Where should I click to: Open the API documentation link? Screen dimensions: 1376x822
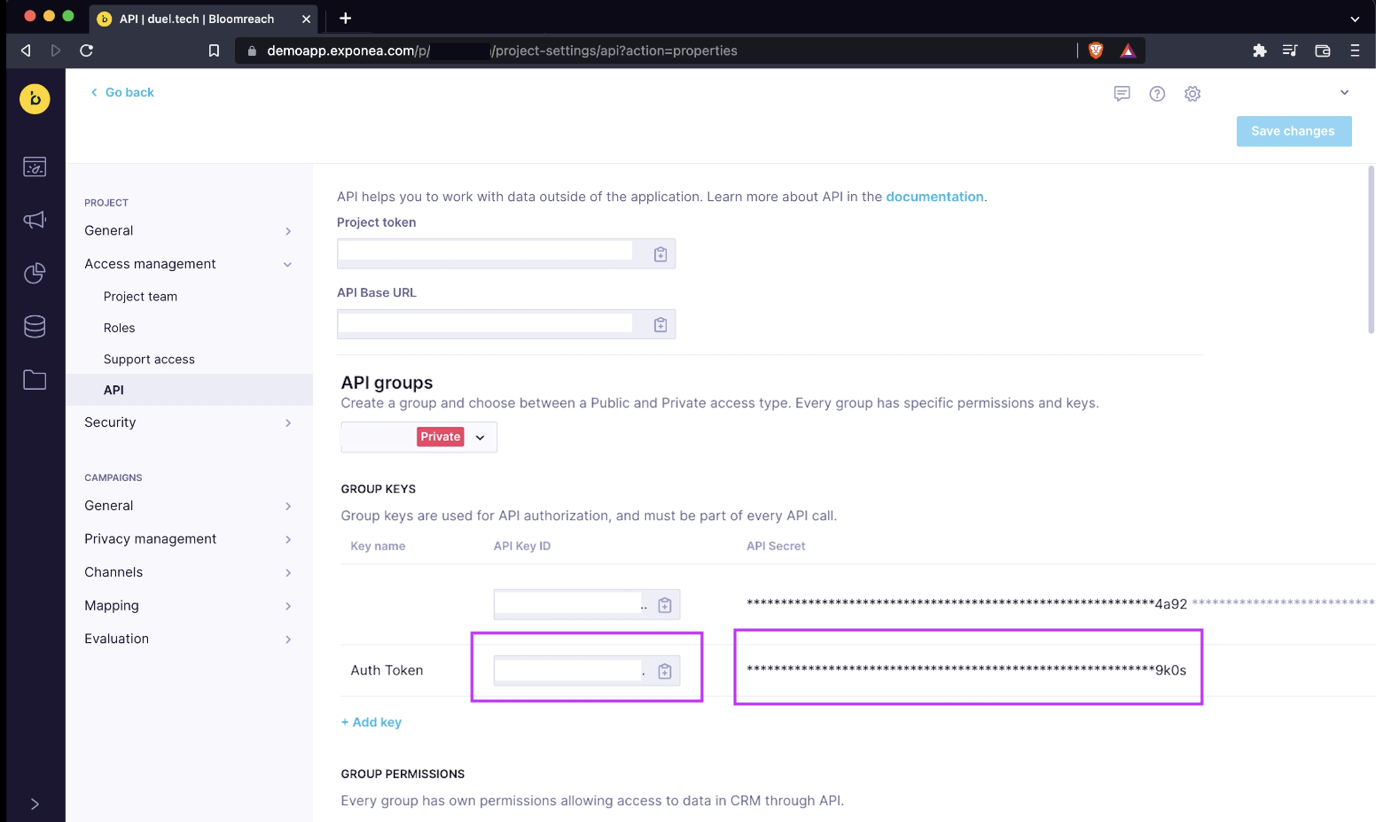[x=934, y=197]
